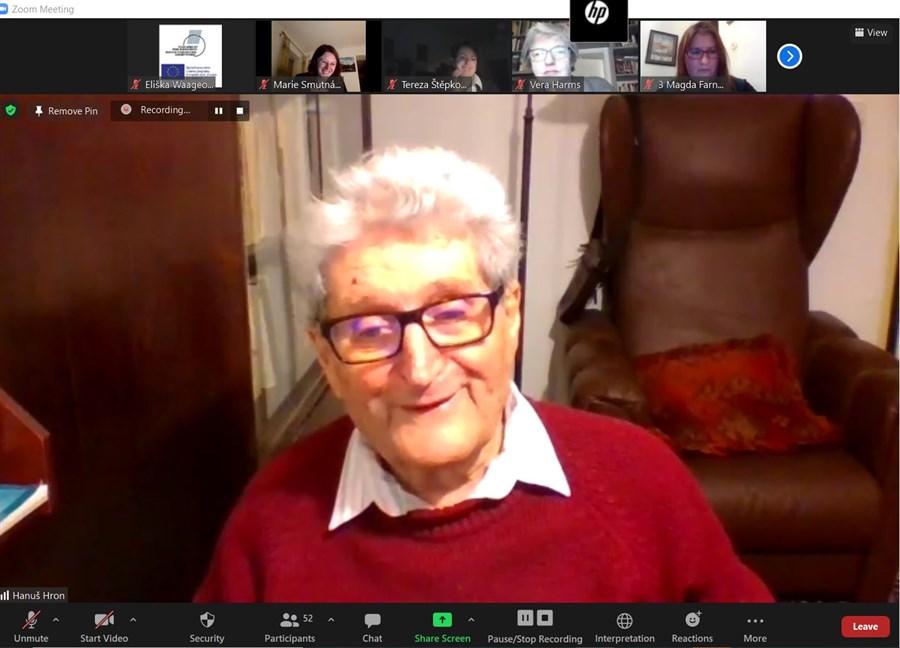The height and width of the screenshot is (648, 900).
Task: Expand the arrow next to Participants
Action: [331, 620]
